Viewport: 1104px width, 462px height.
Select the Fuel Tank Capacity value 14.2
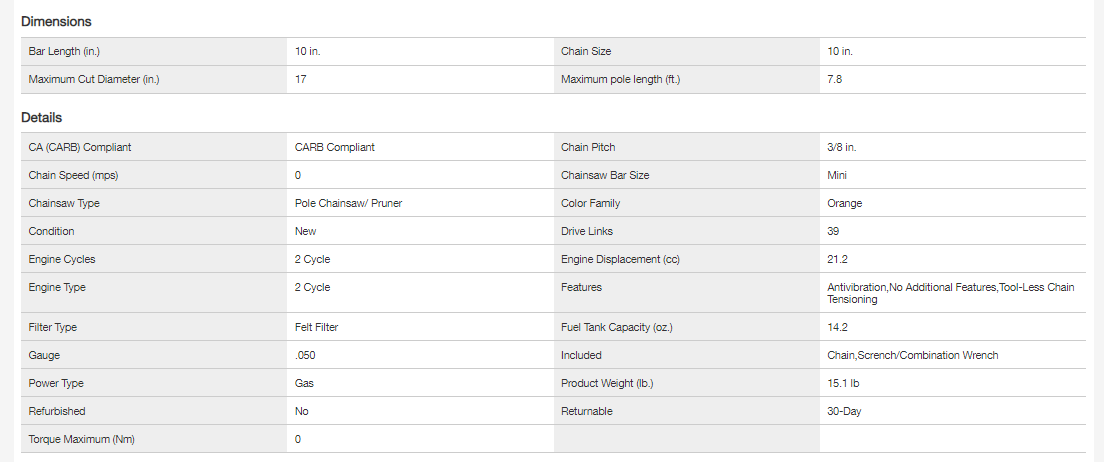(x=837, y=327)
